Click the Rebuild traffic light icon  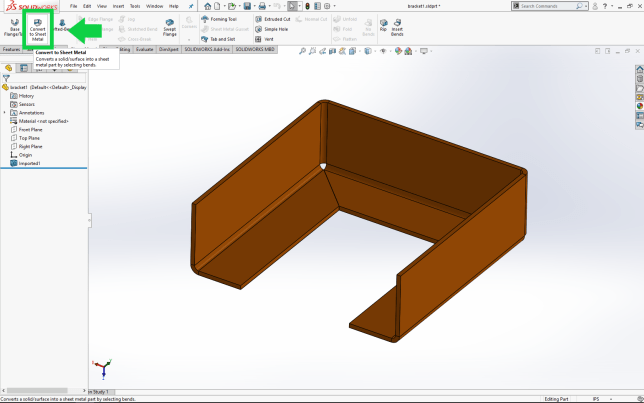[307, 6]
